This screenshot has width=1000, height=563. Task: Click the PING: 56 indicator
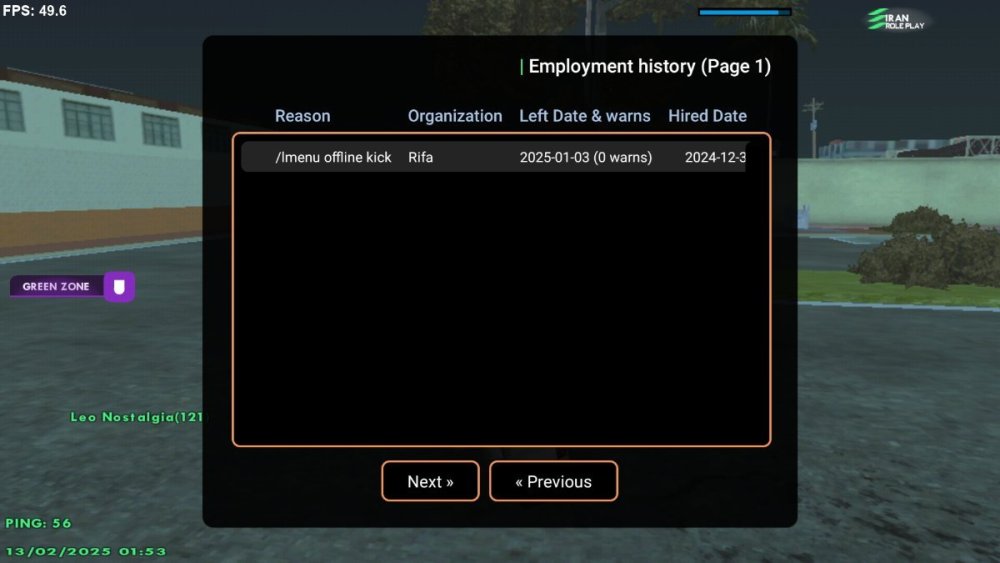(38, 523)
